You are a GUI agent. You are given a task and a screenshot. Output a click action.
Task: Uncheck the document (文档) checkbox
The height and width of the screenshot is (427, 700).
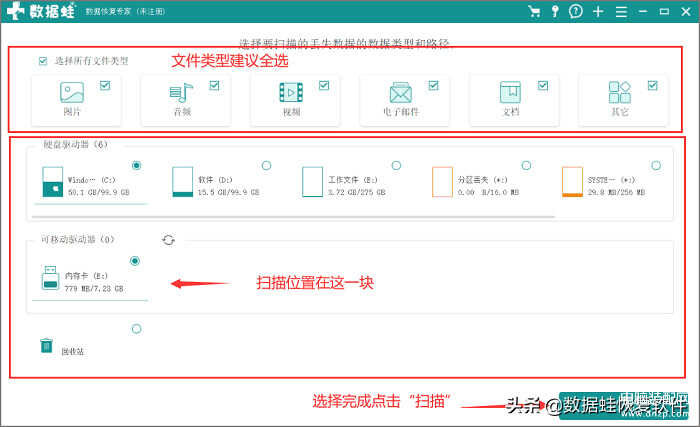pos(543,85)
